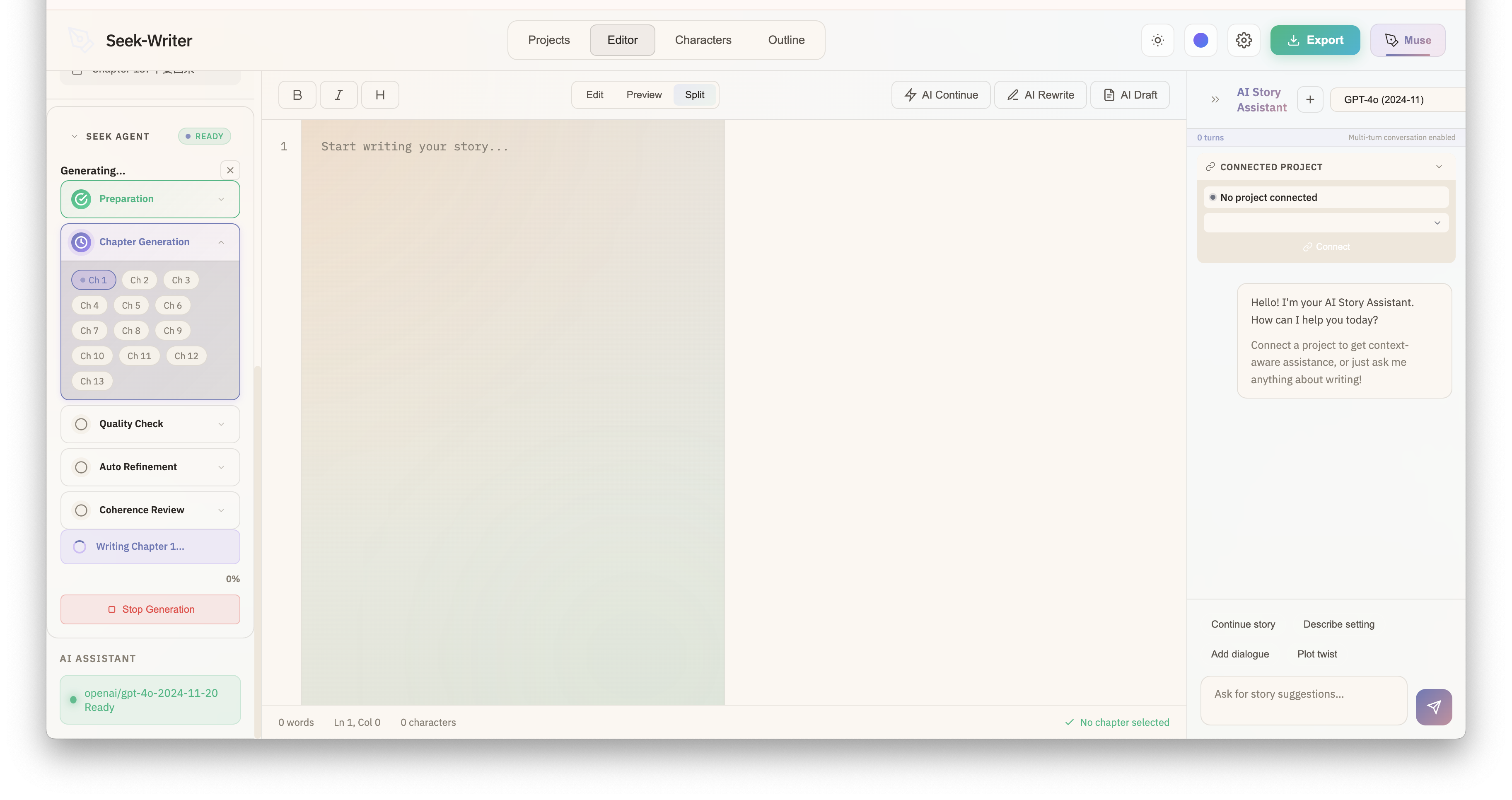Collapse the Seek Agent section
The image size is (1512, 800).
[x=74, y=136]
